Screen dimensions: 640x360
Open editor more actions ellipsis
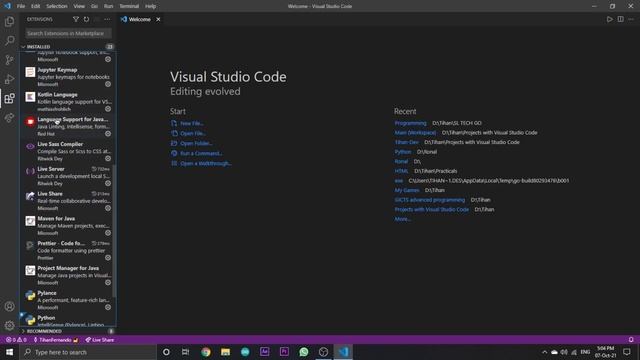tap(631, 19)
